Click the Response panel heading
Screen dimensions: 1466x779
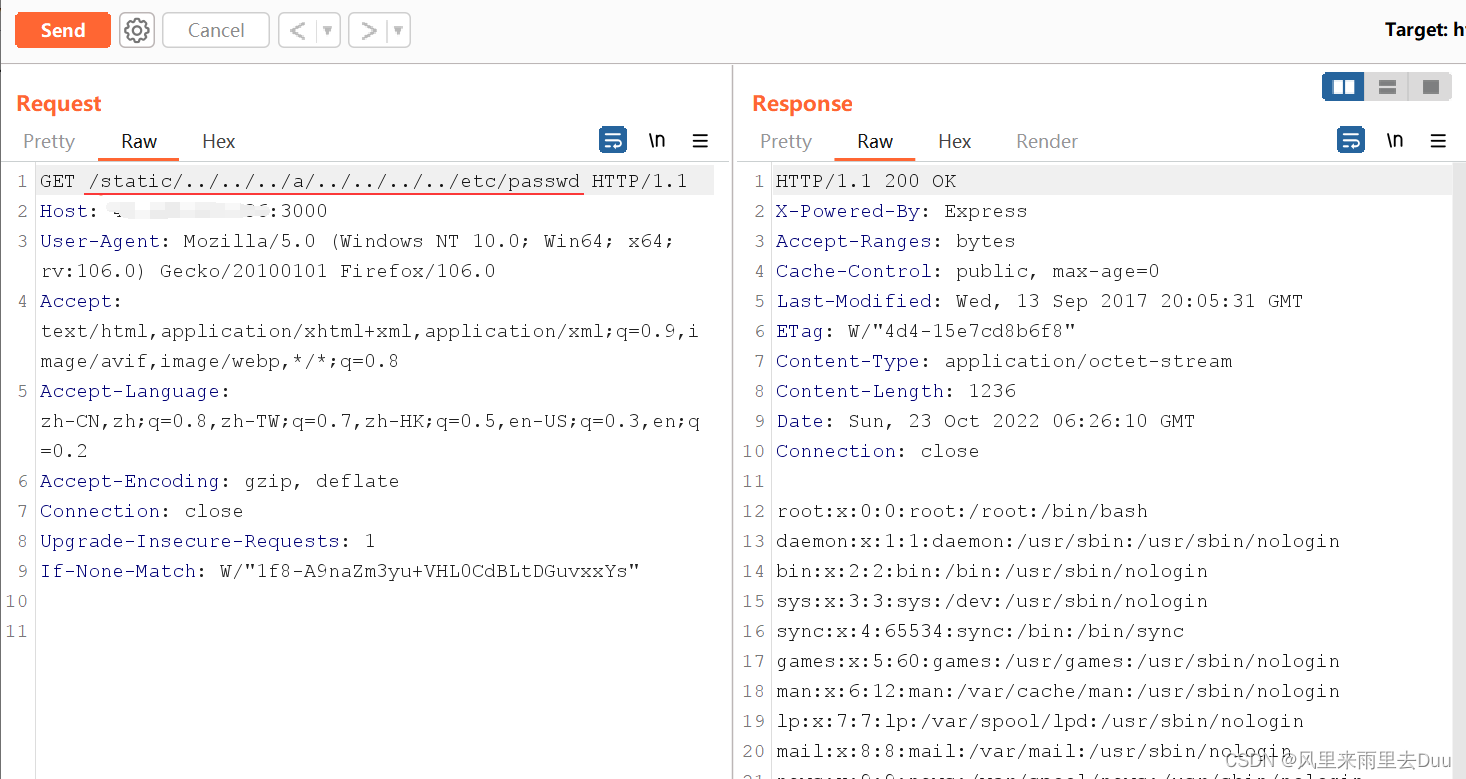pyautogui.click(x=802, y=103)
